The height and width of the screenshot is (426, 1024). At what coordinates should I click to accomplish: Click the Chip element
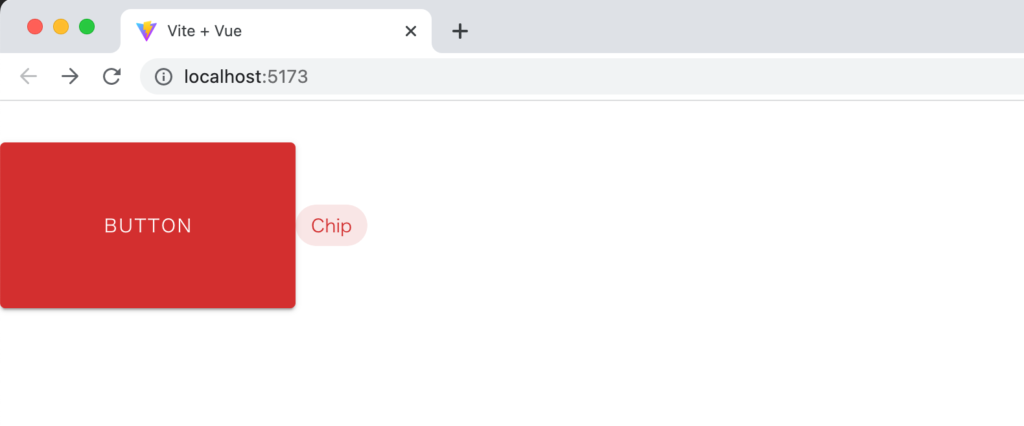[x=332, y=225]
